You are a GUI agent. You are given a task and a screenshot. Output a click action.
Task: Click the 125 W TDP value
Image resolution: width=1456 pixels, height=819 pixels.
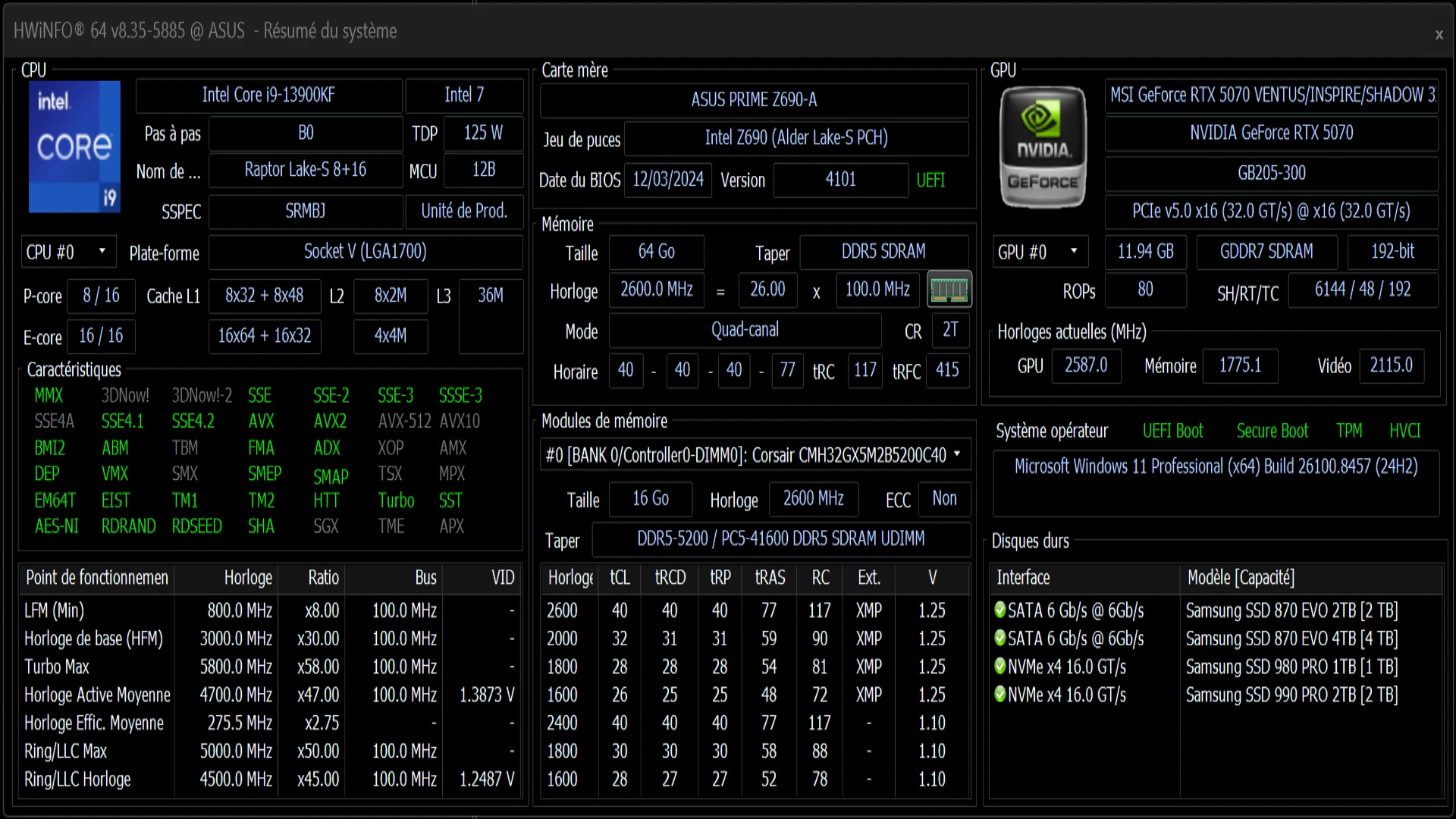483,133
